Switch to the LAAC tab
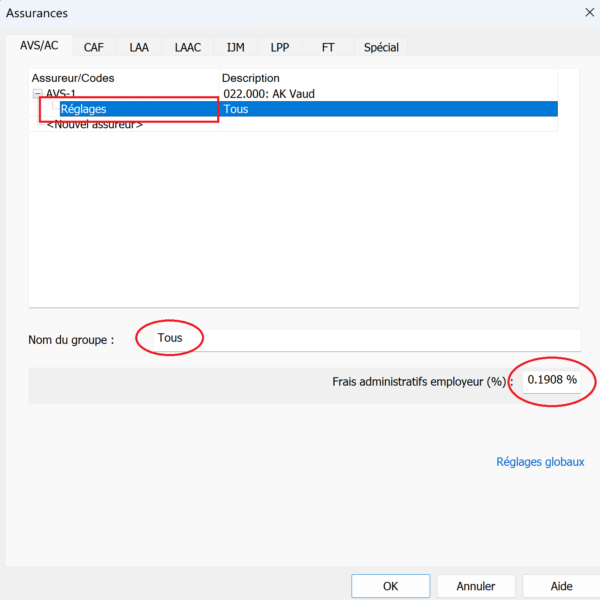This screenshot has height=600, width=600. coord(188,47)
